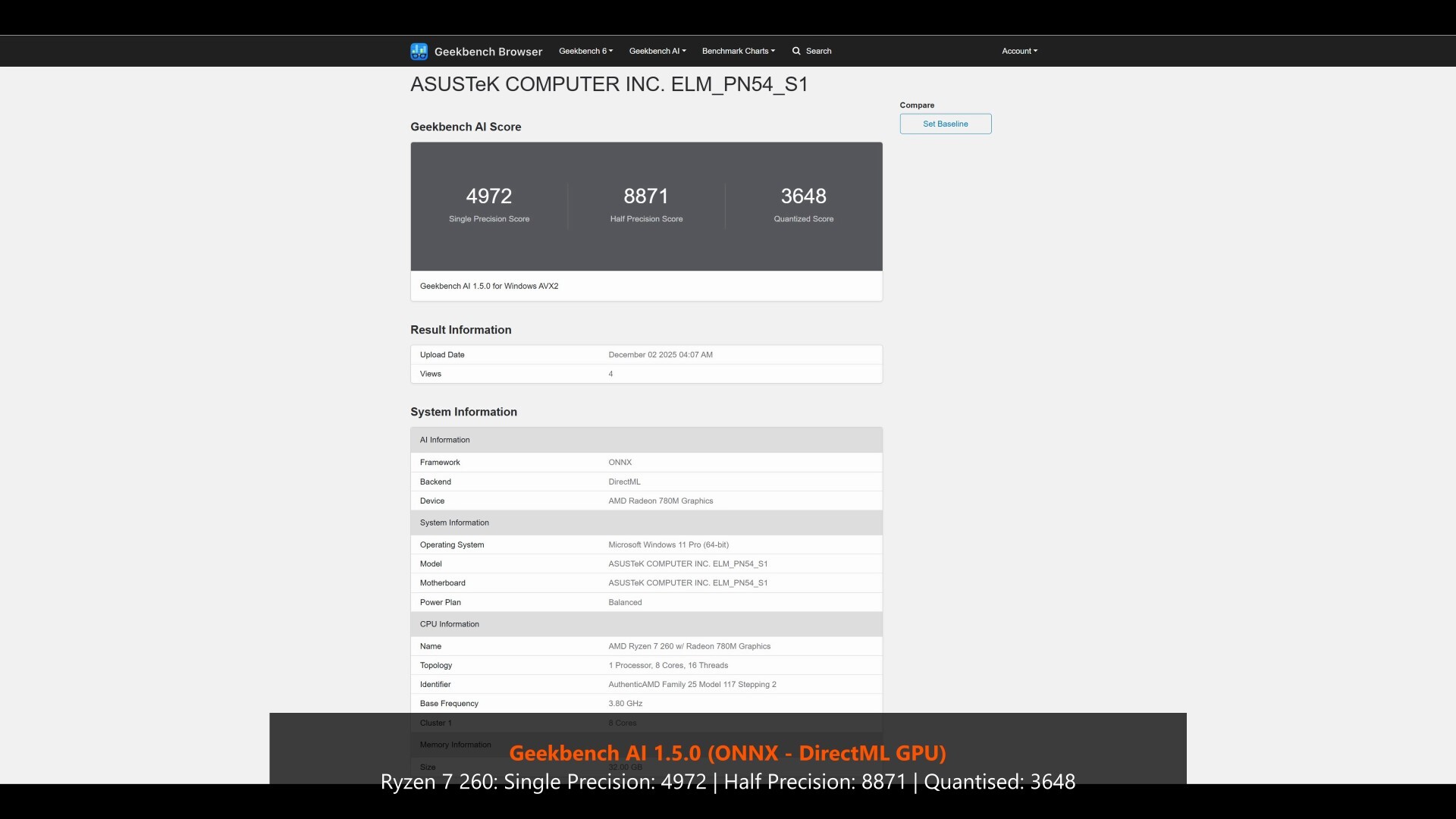
Task: Select the Geekbench AI Score heading
Action: point(466,127)
